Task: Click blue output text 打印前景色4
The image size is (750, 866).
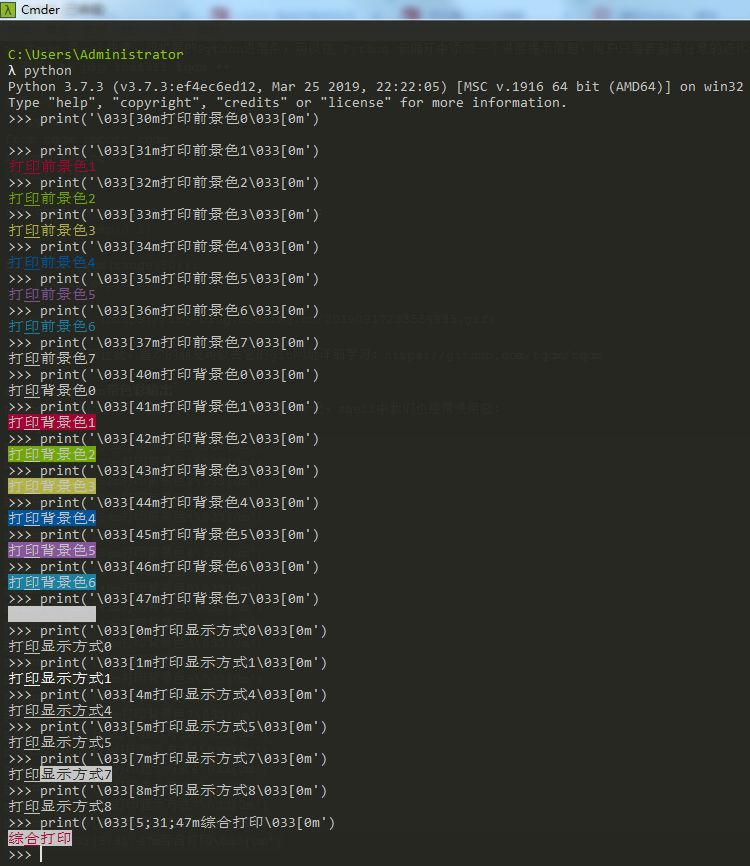Action: (52, 263)
